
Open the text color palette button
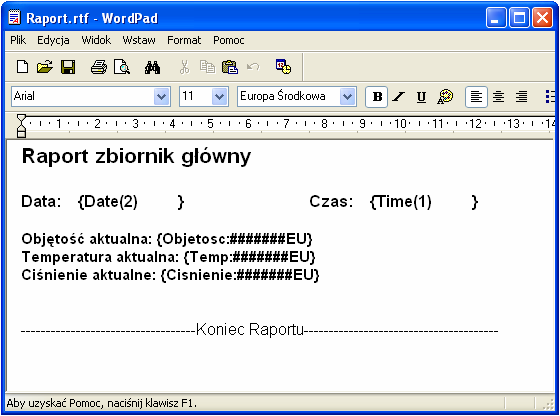[x=445, y=97]
